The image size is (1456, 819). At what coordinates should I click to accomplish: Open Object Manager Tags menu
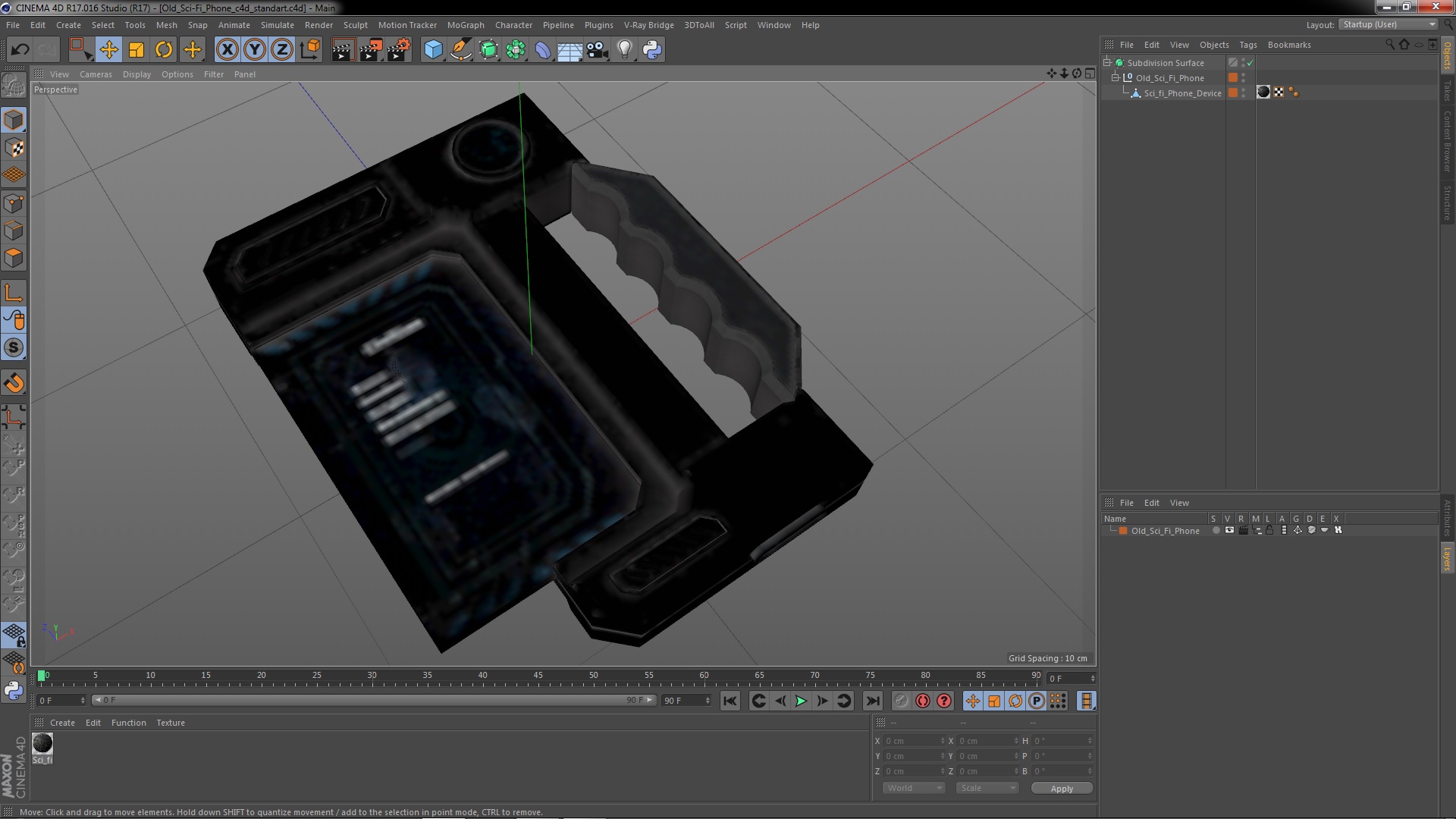pyautogui.click(x=1247, y=45)
